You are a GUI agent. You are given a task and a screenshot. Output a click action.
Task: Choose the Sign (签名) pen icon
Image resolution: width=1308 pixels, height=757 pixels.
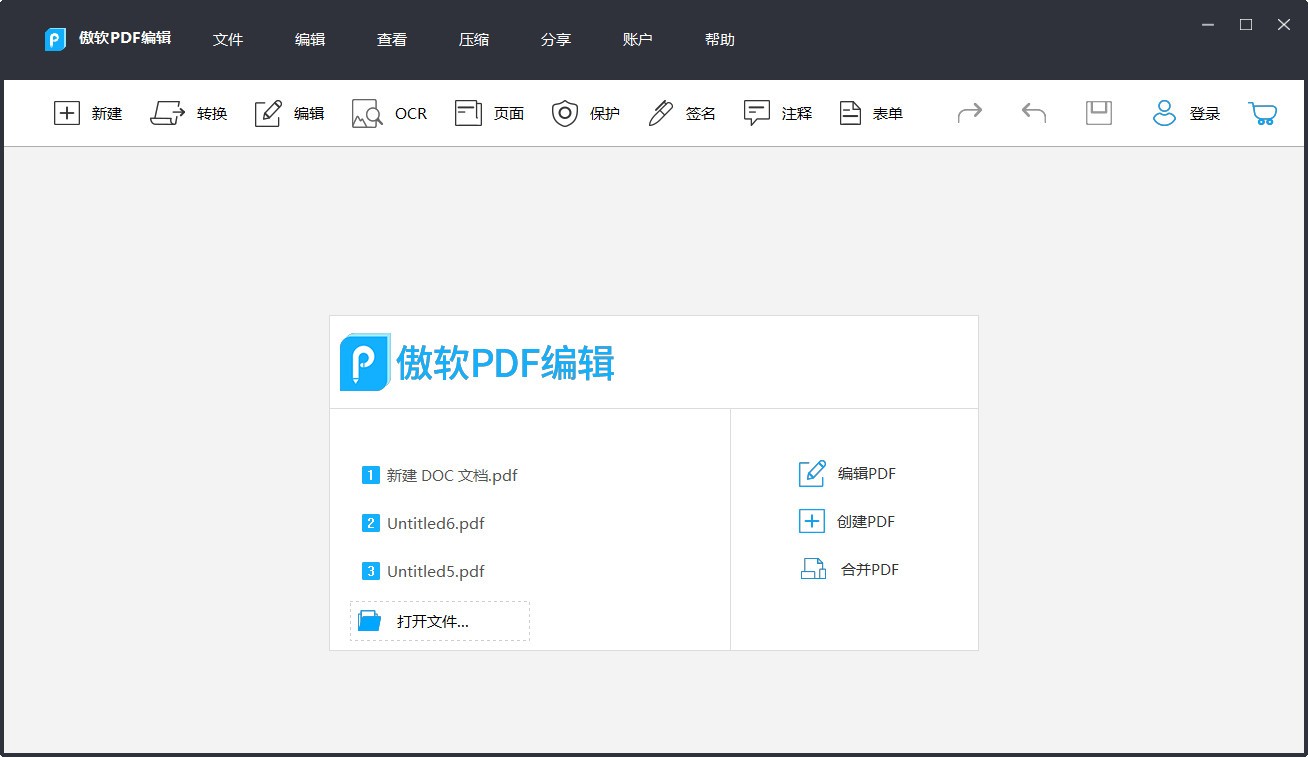tap(661, 113)
